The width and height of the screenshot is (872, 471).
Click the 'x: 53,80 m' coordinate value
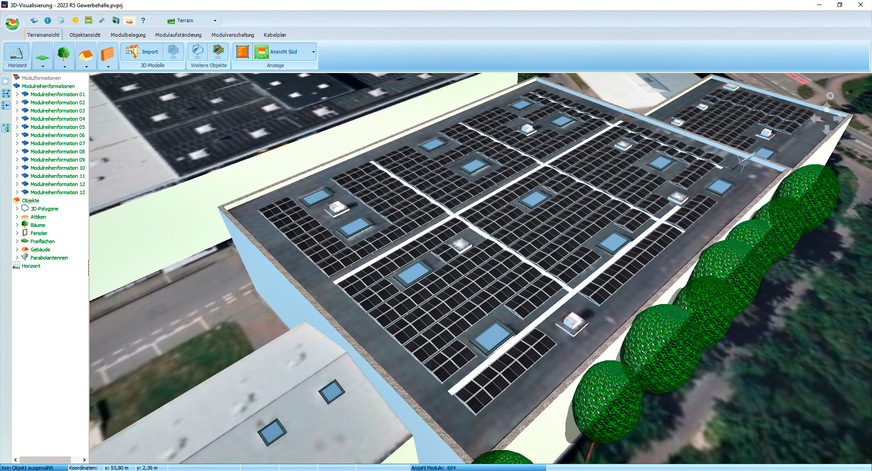[116, 468]
